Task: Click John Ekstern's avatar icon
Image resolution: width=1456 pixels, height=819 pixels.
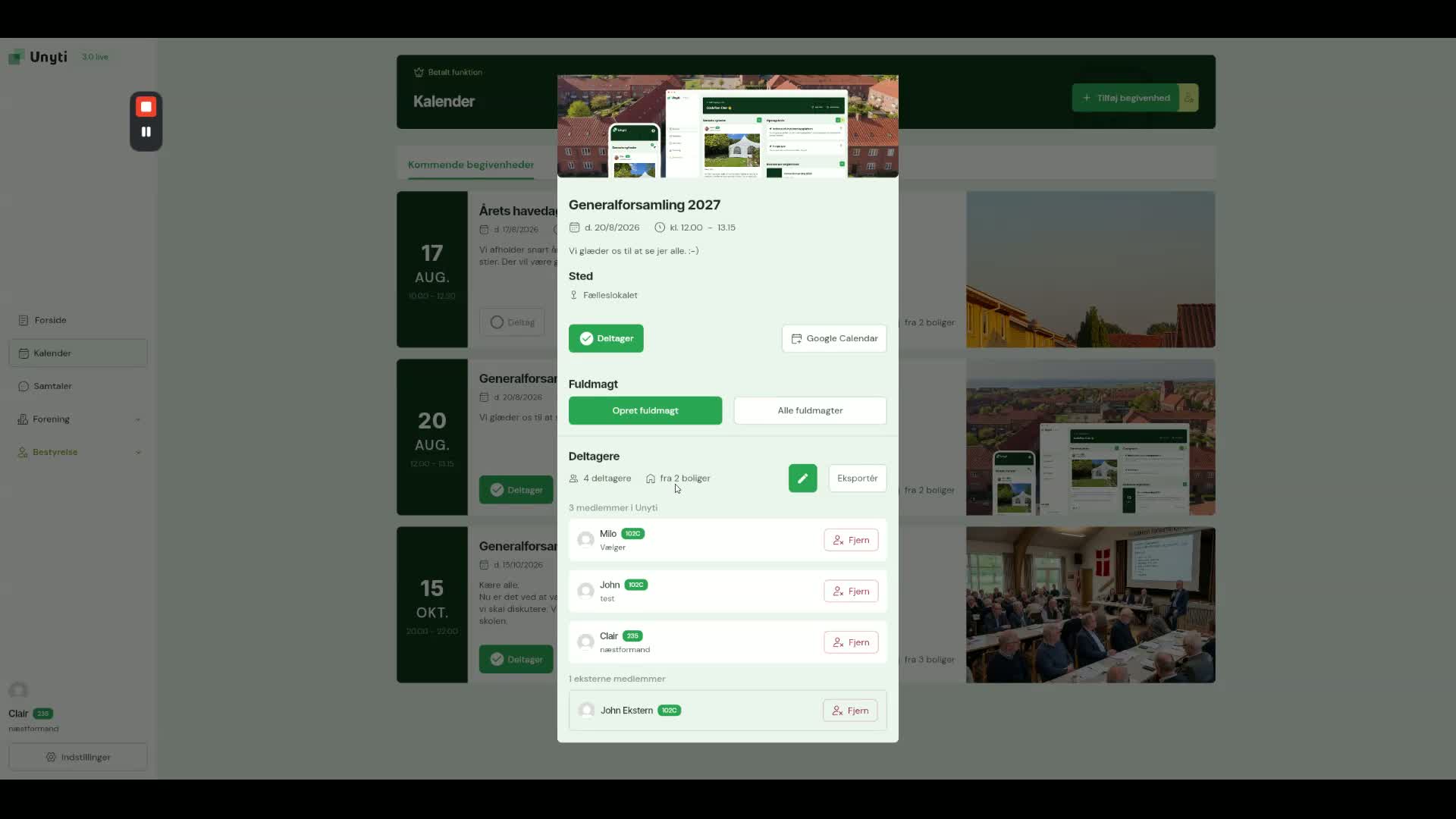Action: tap(586, 711)
